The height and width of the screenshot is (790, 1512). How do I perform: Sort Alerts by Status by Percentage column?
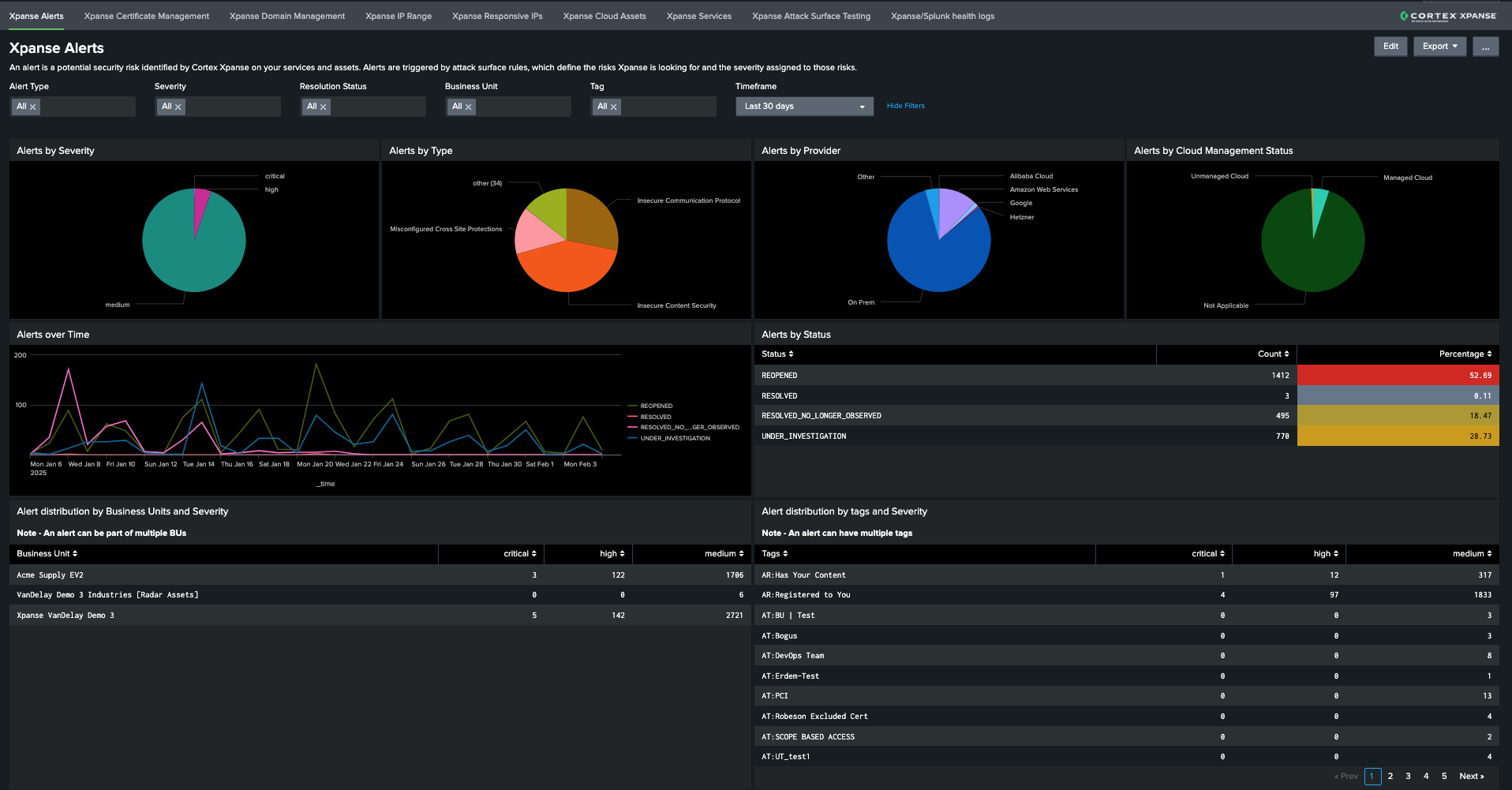[x=1465, y=354]
